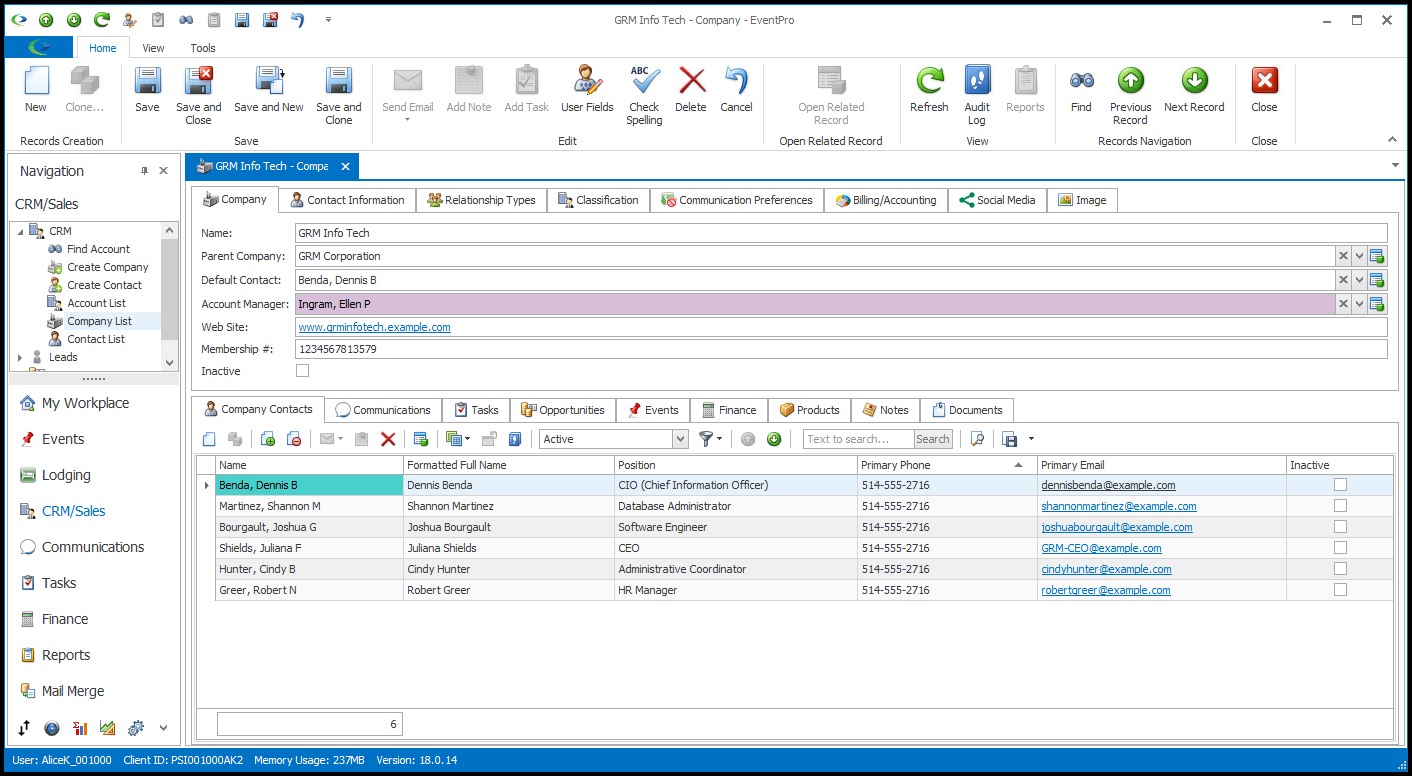This screenshot has height=776, width=1412.
Task: Toggle Inactive checkbox for Shields, Juliana F
Action: click(x=1340, y=548)
